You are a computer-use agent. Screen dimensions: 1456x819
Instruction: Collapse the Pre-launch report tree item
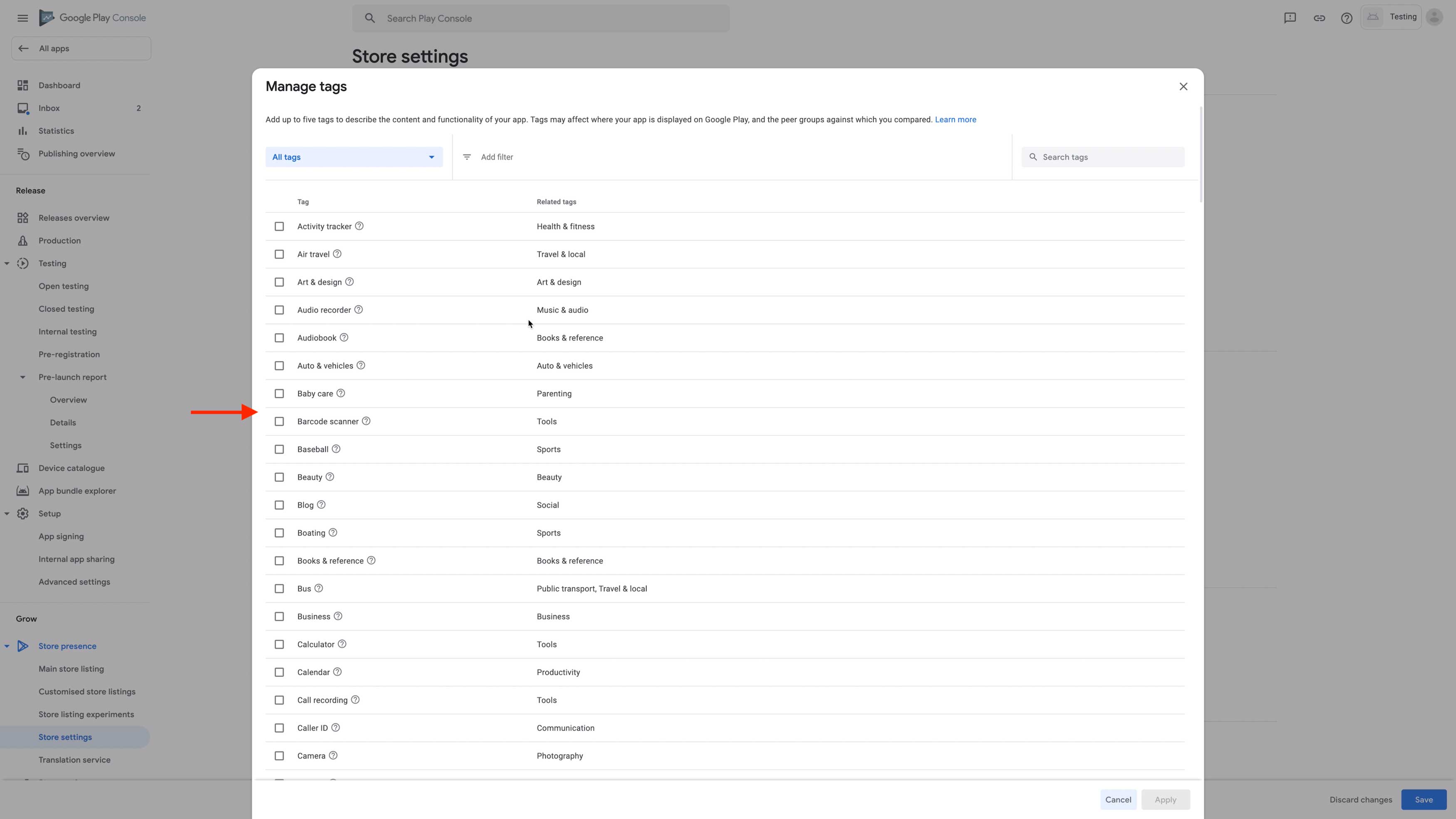[22, 377]
